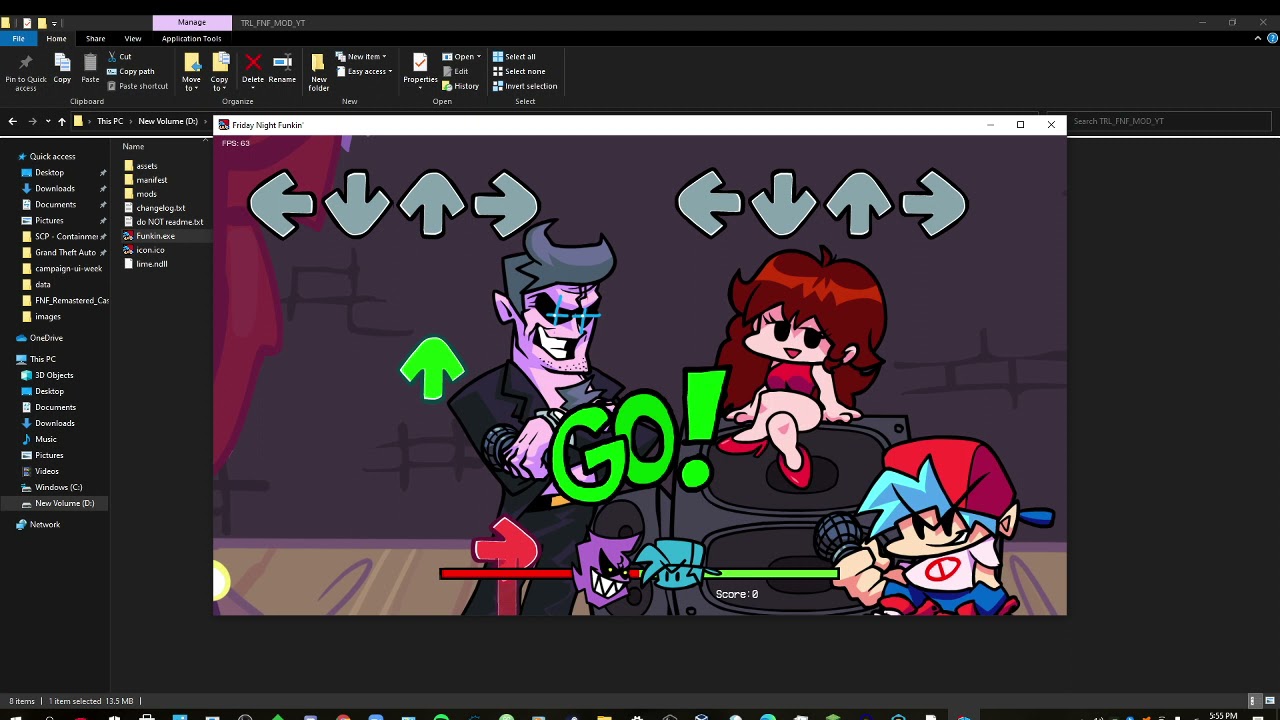Screen dimensions: 1280x720
Task: Open Quick access in sidebar
Action: 52,156
